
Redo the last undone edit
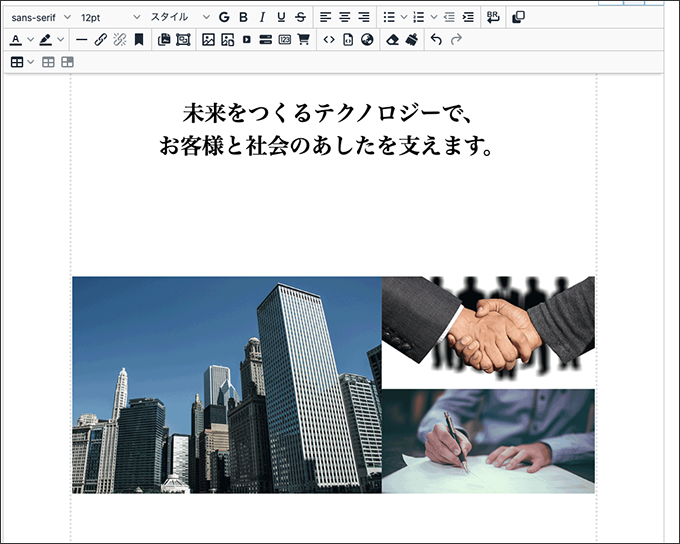[456, 40]
